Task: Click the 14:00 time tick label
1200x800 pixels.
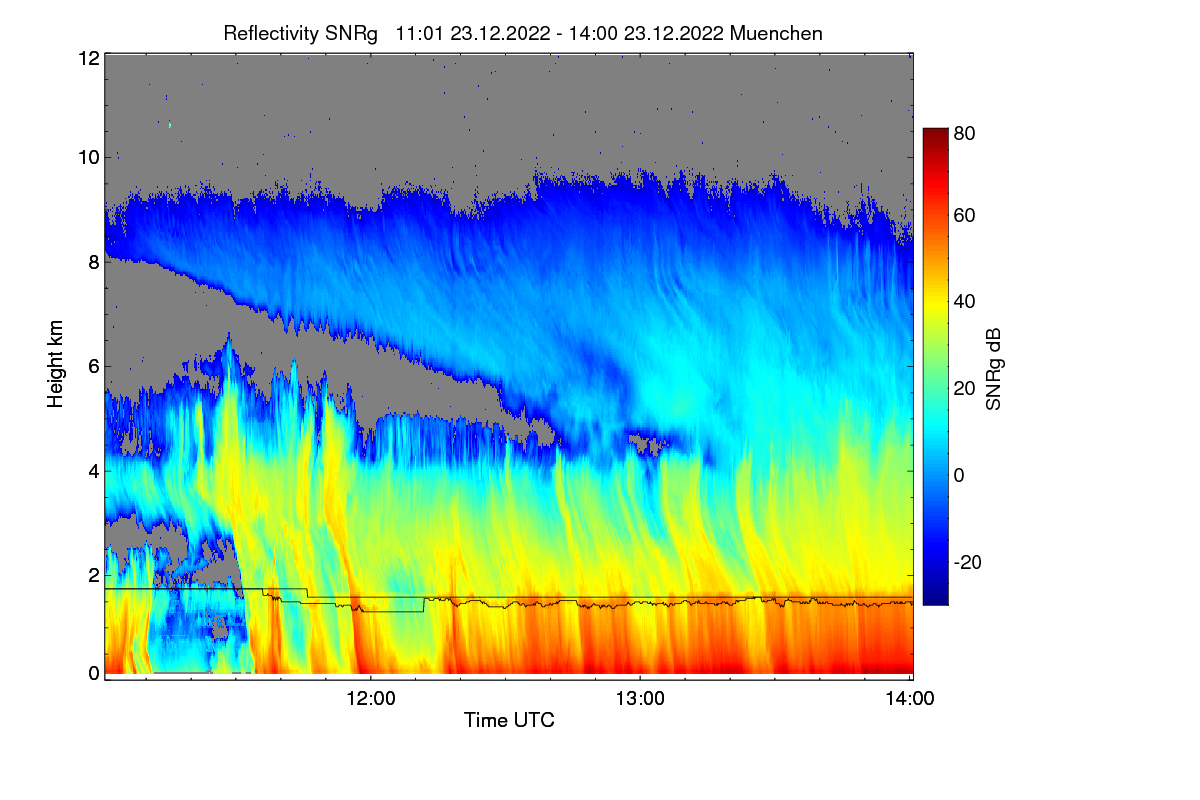Action: pos(910,700)
